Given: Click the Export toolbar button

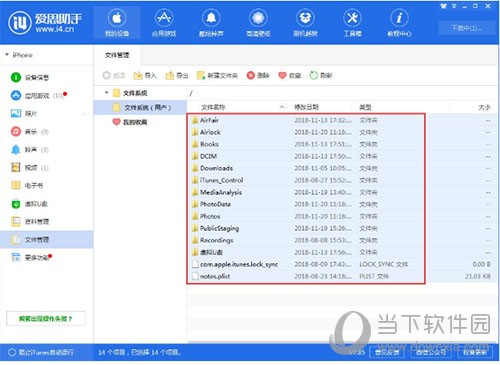Looking at the screenshot, I should tap(177, 76).
